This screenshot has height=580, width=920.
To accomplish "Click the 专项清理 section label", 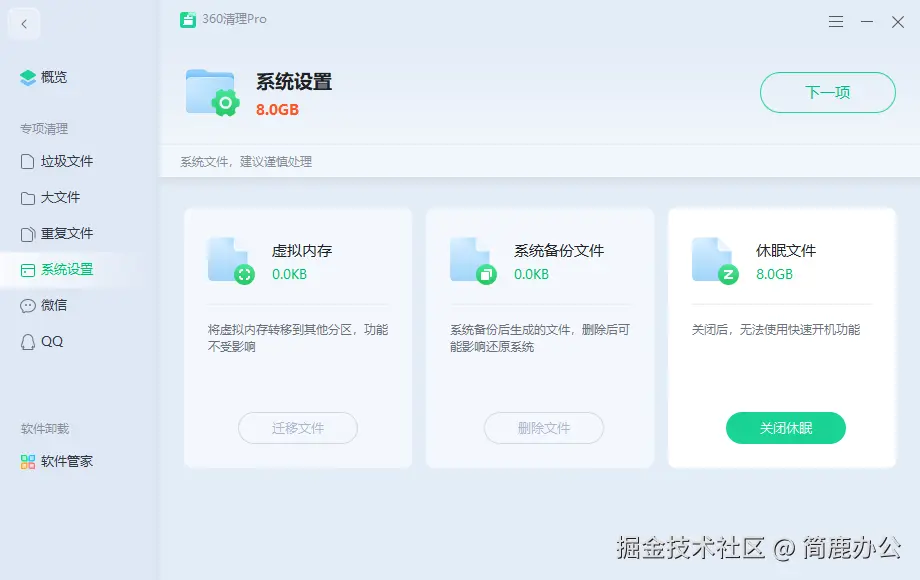I will [44, 129].
